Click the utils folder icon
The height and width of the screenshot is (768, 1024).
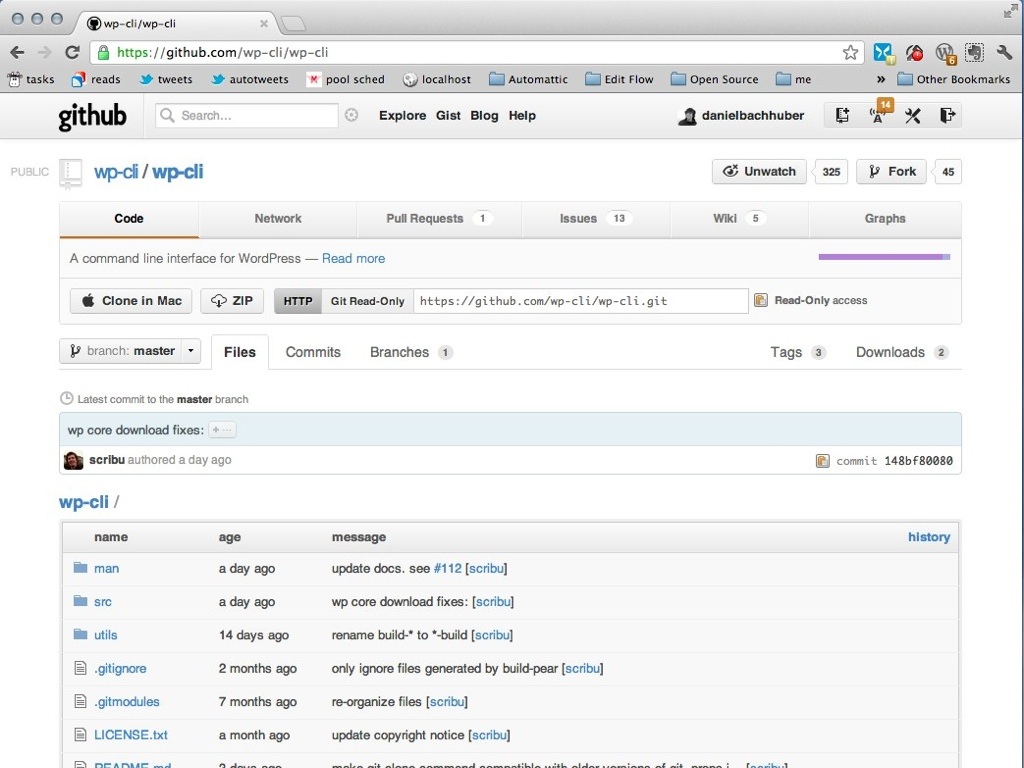point(80,634)
